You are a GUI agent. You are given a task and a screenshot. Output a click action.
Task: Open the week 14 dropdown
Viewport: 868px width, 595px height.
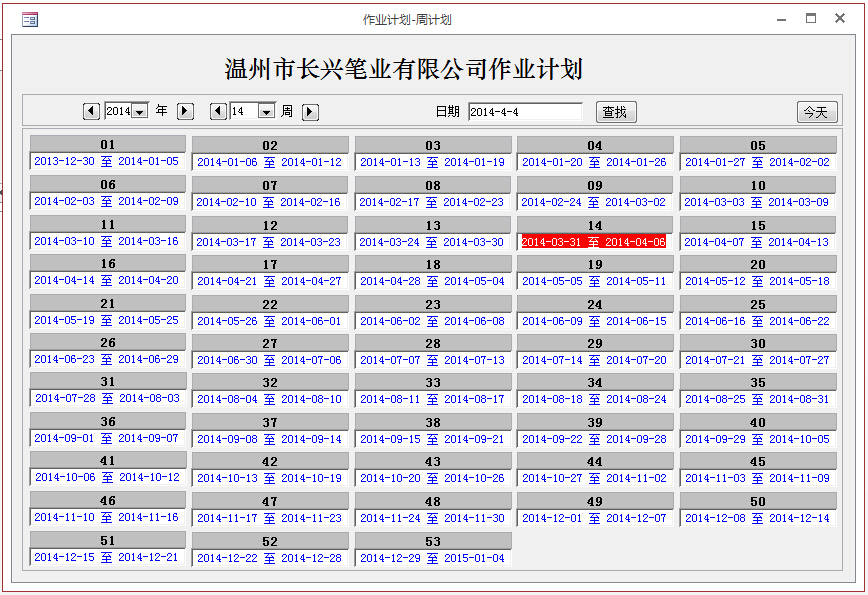267,112
